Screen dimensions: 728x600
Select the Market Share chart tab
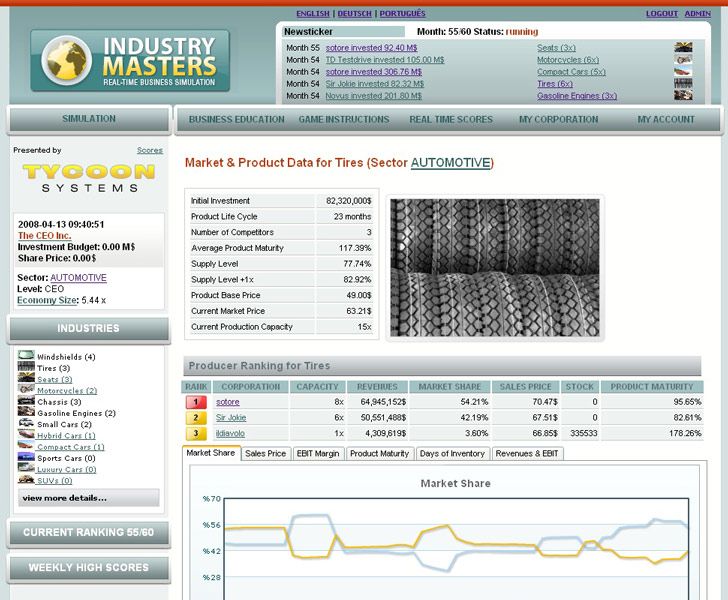(x=211, y=453)
